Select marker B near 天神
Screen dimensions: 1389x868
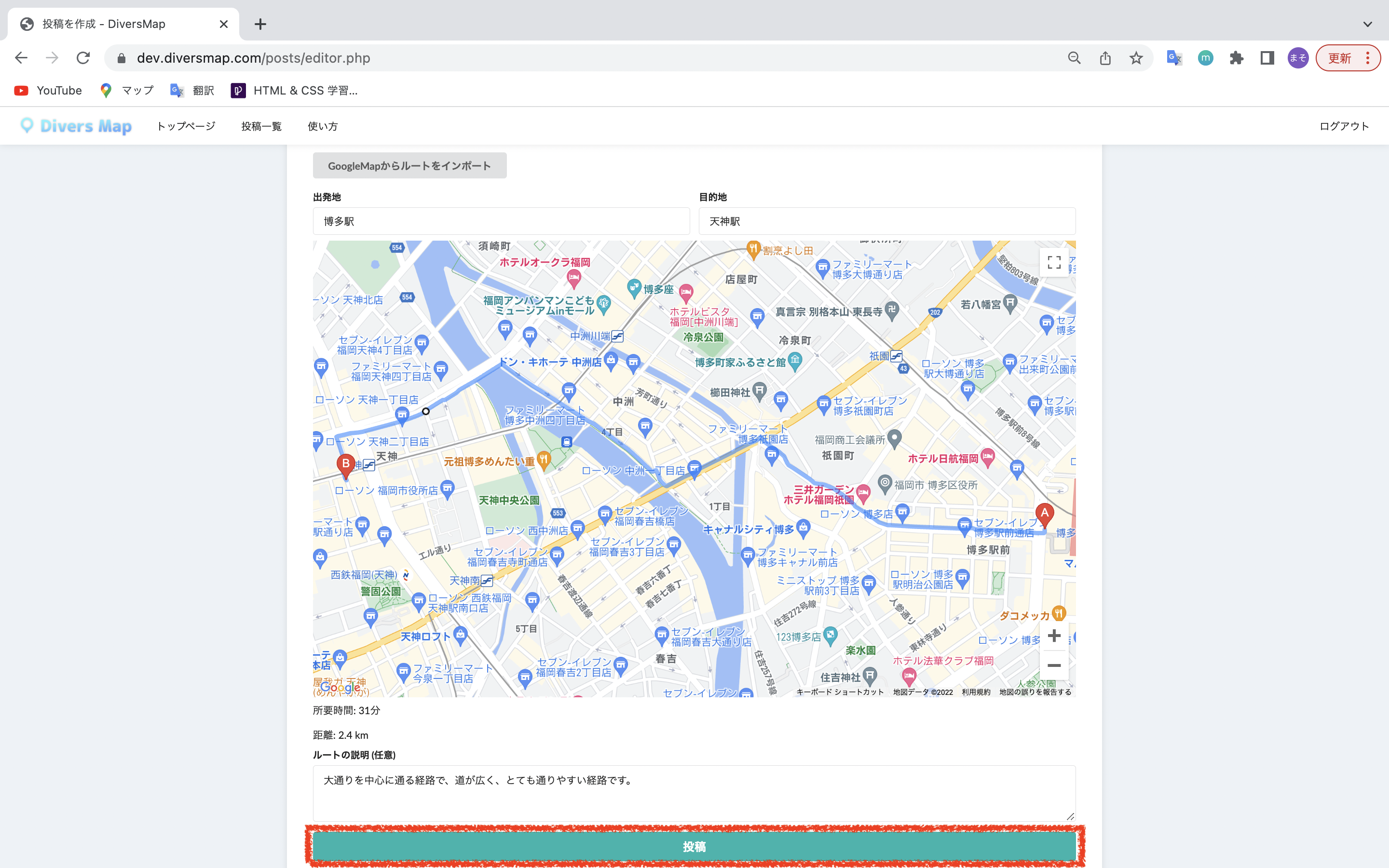[345, 464]
